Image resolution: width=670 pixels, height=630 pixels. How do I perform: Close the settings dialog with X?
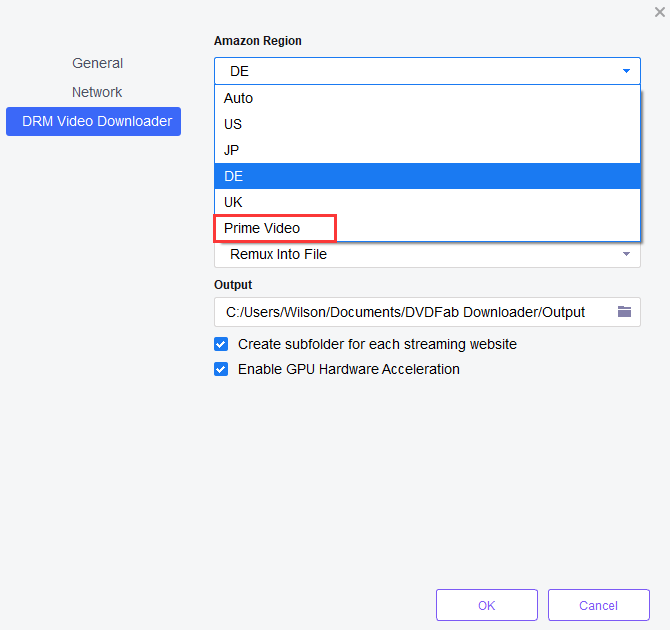click(x=659, y=11)
